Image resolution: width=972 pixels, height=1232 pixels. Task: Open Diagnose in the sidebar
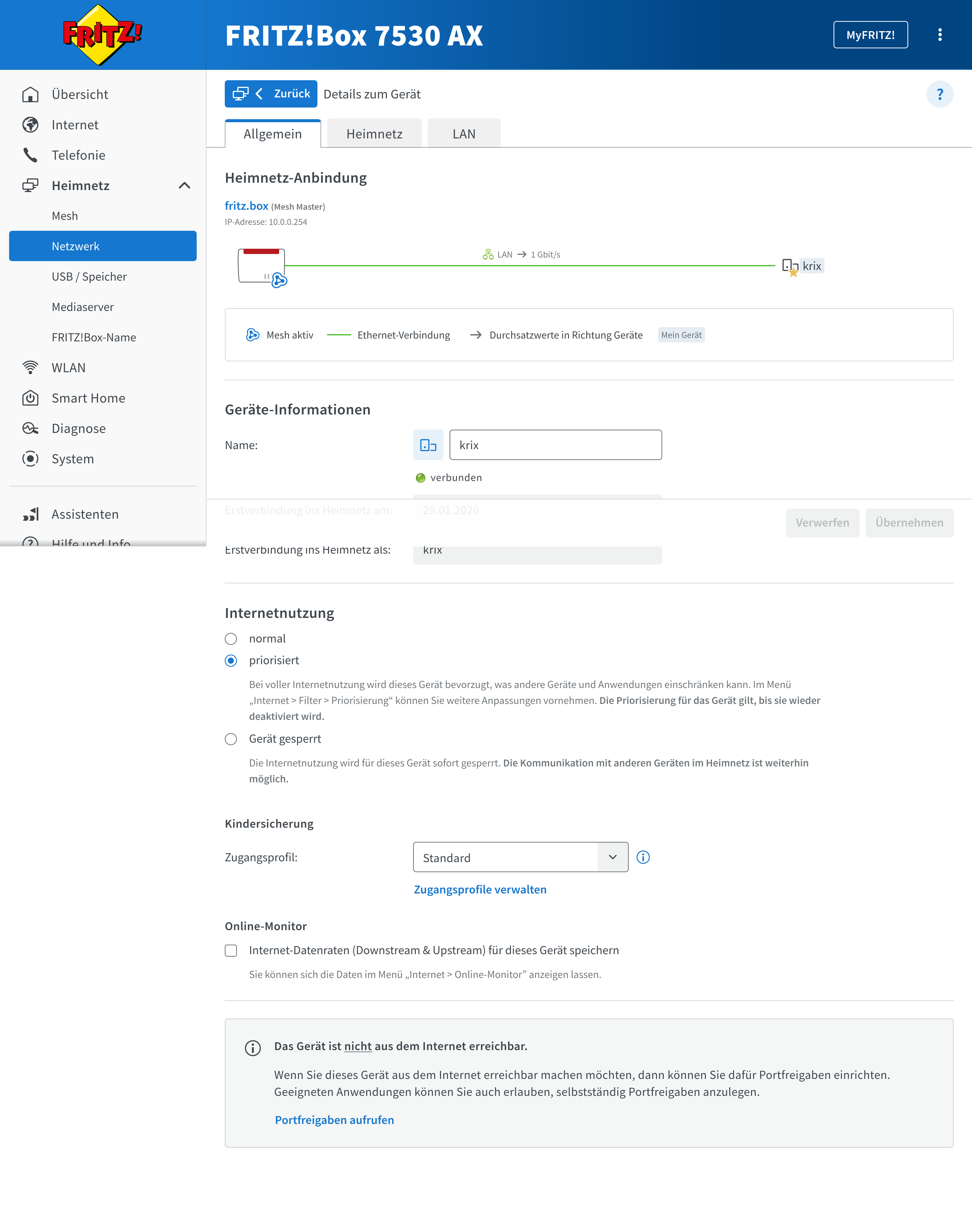[x=78, y=428]
